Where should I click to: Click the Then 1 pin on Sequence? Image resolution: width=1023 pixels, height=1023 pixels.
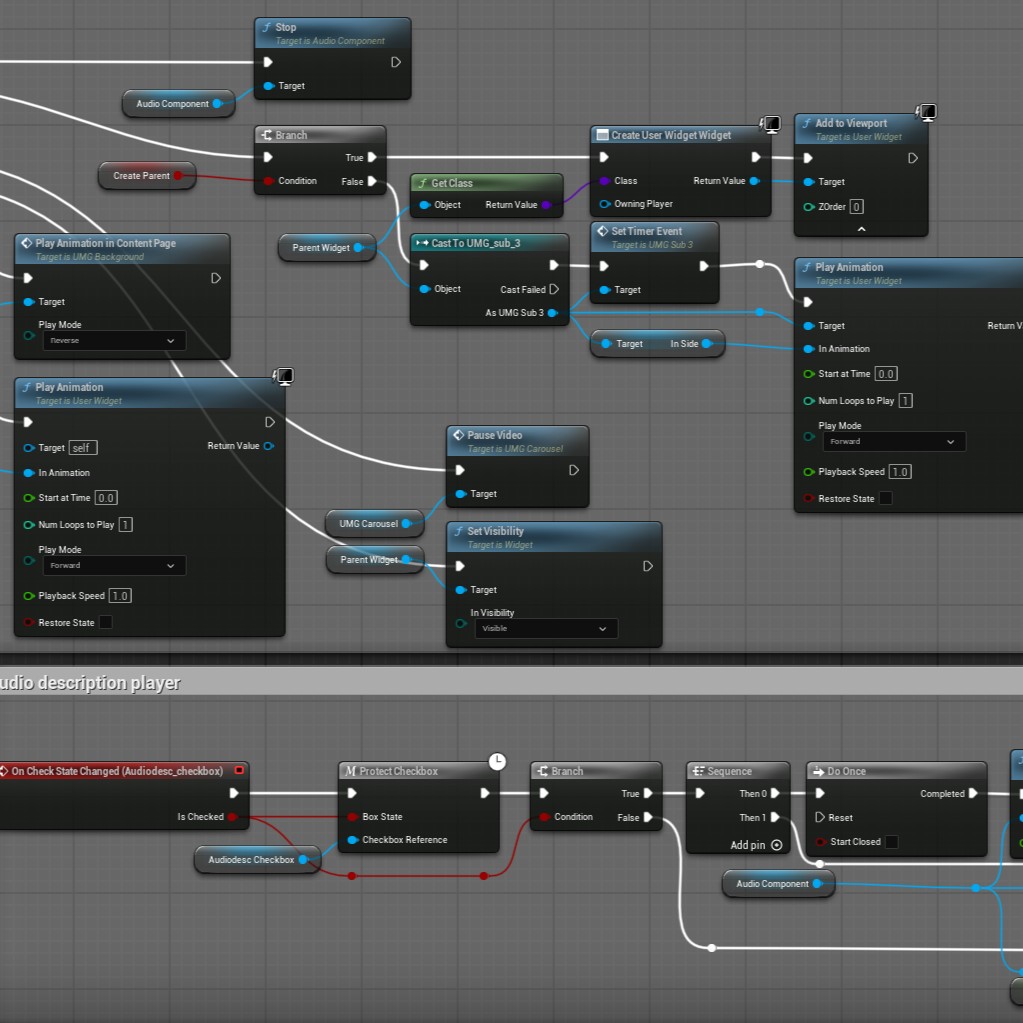point(775,817)
